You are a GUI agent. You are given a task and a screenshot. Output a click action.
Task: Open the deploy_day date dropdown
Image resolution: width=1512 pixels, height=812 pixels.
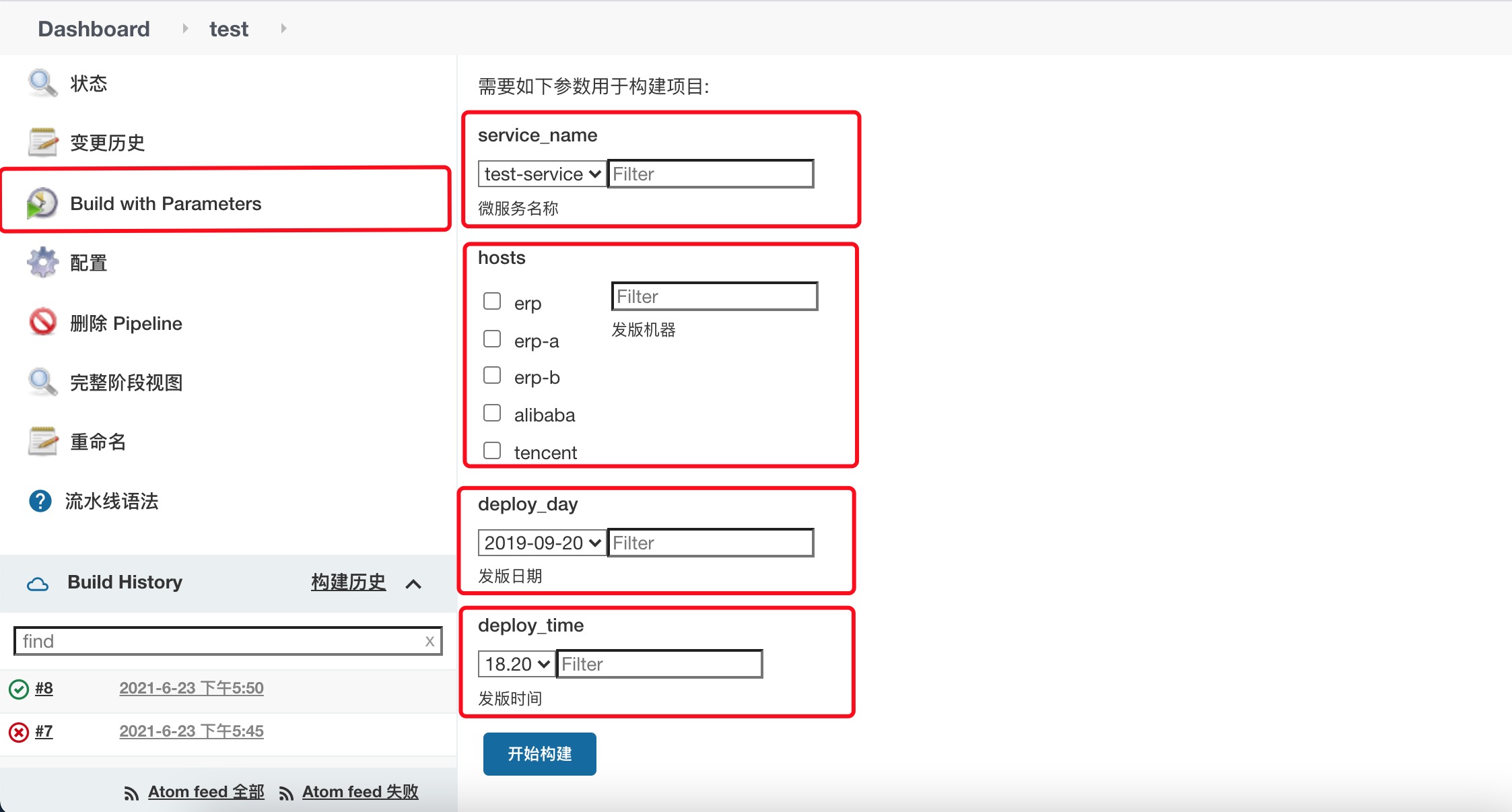tap(541, 543)
